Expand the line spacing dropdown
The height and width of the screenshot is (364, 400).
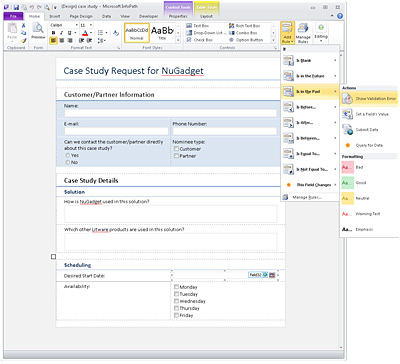tap(105, 41)
